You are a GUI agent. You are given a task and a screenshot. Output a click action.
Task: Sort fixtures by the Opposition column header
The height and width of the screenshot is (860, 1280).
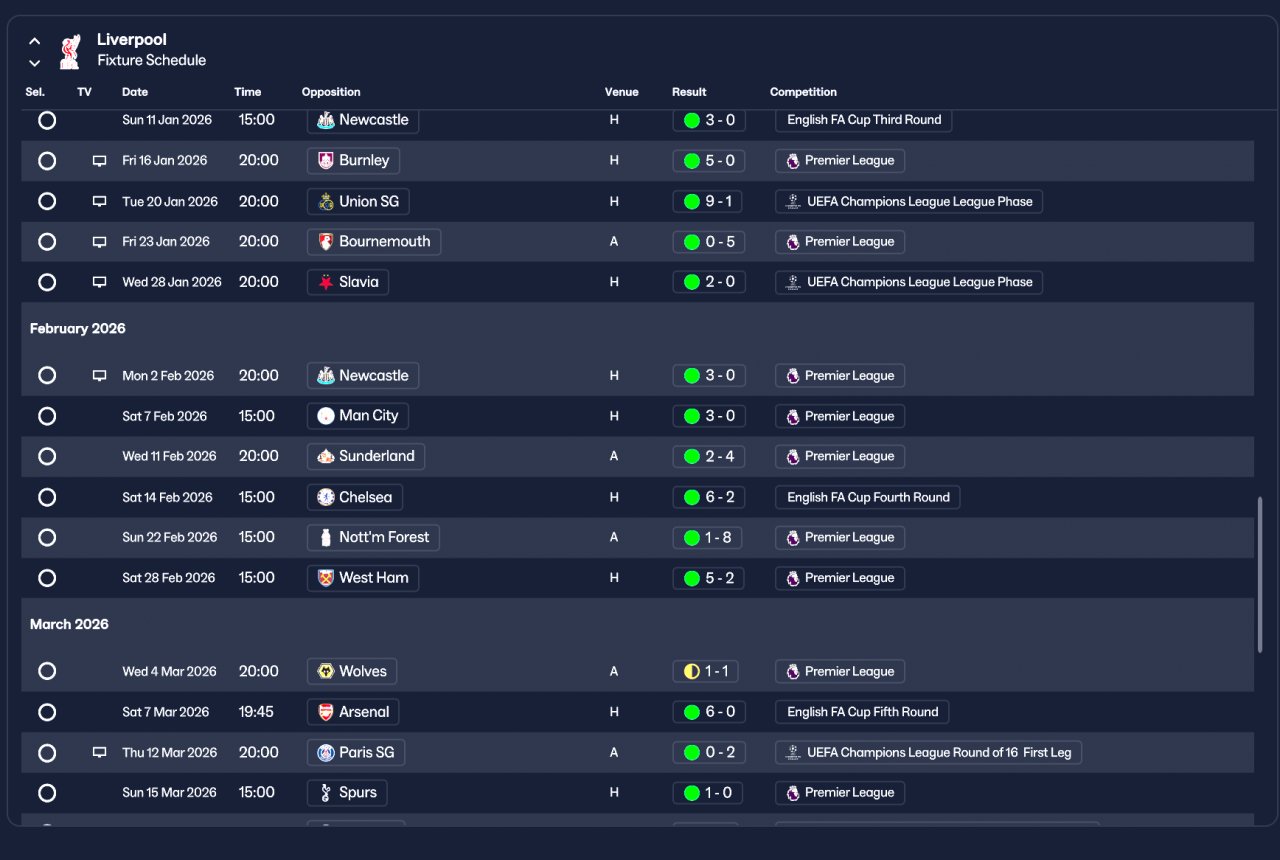click(x=331, y=92)
